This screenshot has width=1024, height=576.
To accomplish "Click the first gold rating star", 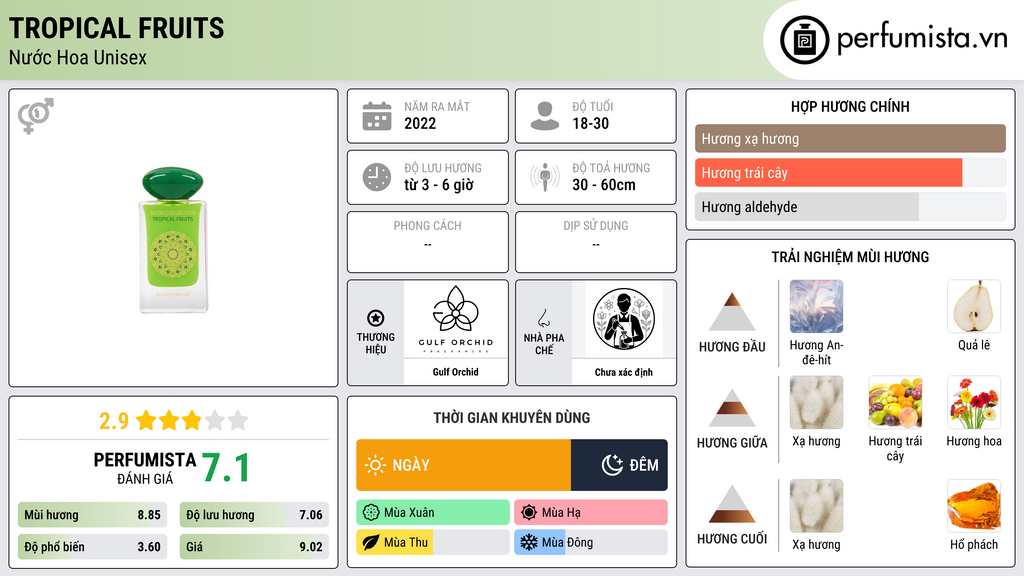I will pyautogui.click(x=146, y=420).
